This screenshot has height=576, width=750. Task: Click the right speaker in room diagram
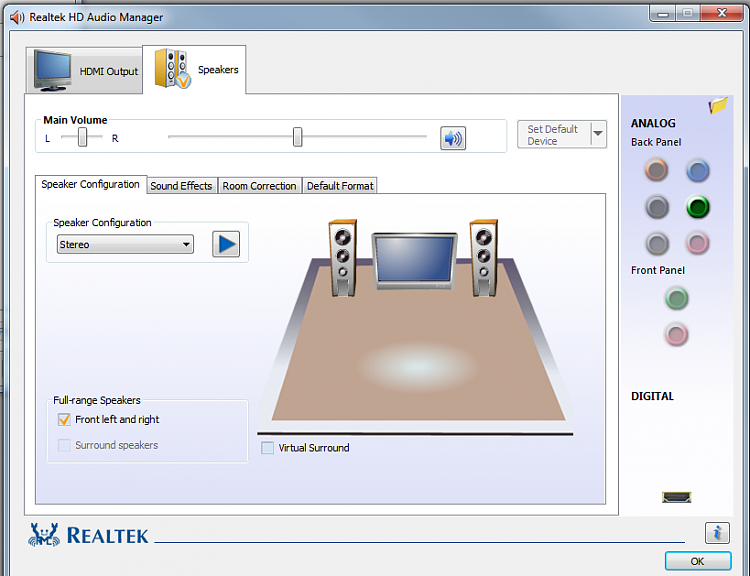pos(484,258)
